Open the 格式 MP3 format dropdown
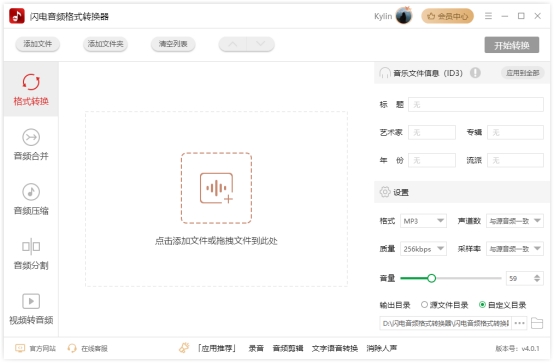554x363 pixels. click(423, 221)
